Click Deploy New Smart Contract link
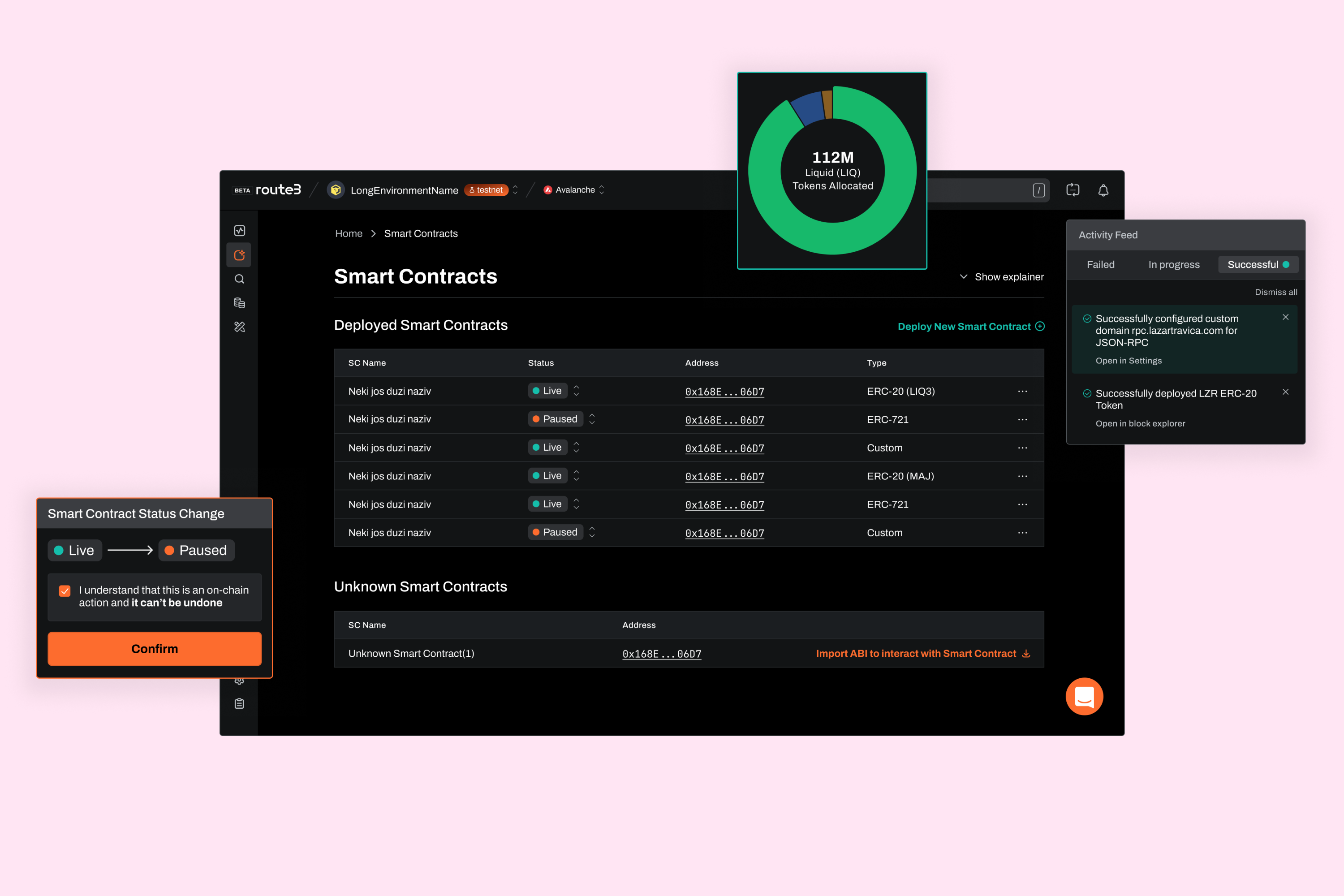1344x896 pixels. 970,326
